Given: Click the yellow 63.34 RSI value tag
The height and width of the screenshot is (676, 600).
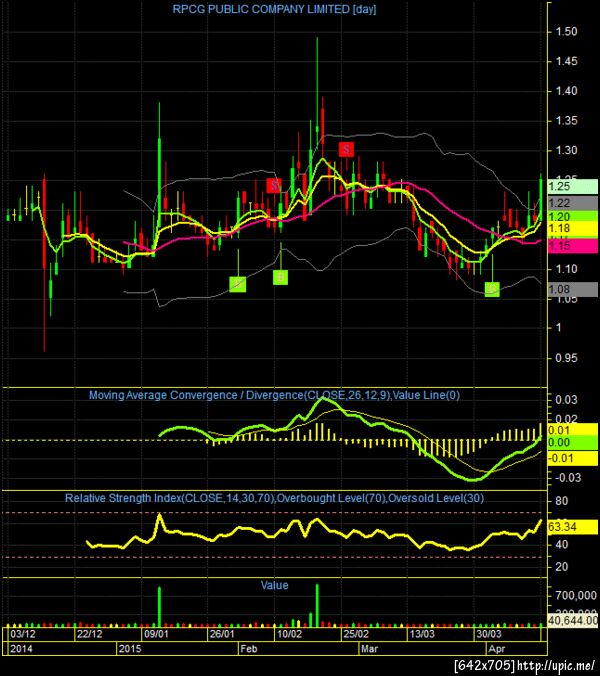Looking at the screenshot, I should (x=572, y=527).
